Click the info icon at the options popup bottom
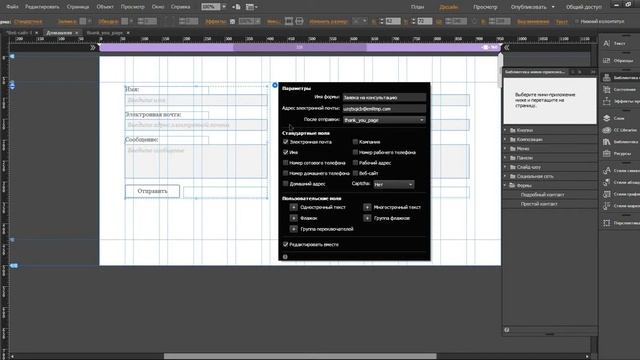 285,257
